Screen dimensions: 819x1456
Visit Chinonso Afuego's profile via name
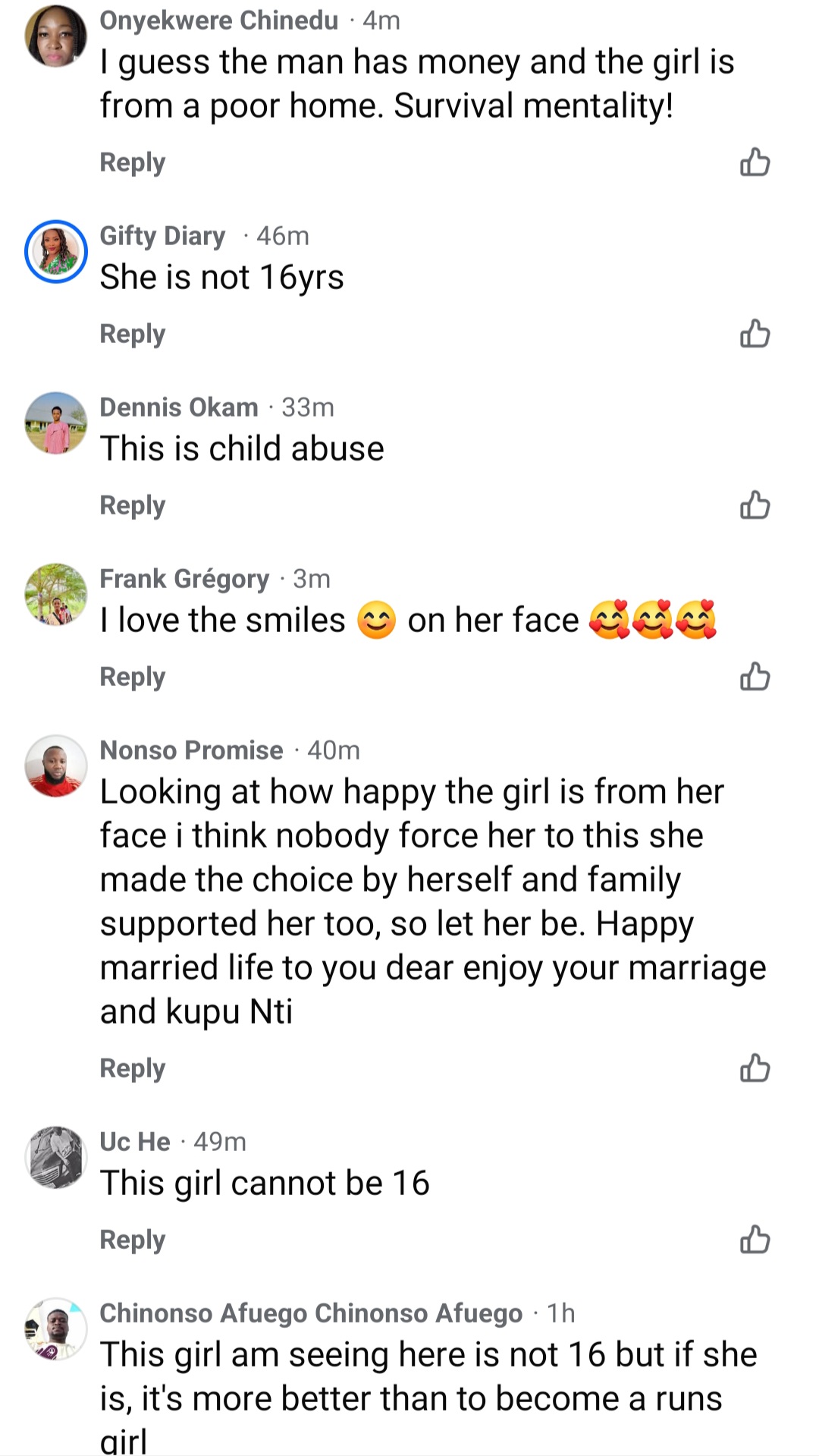point(311,1313)
